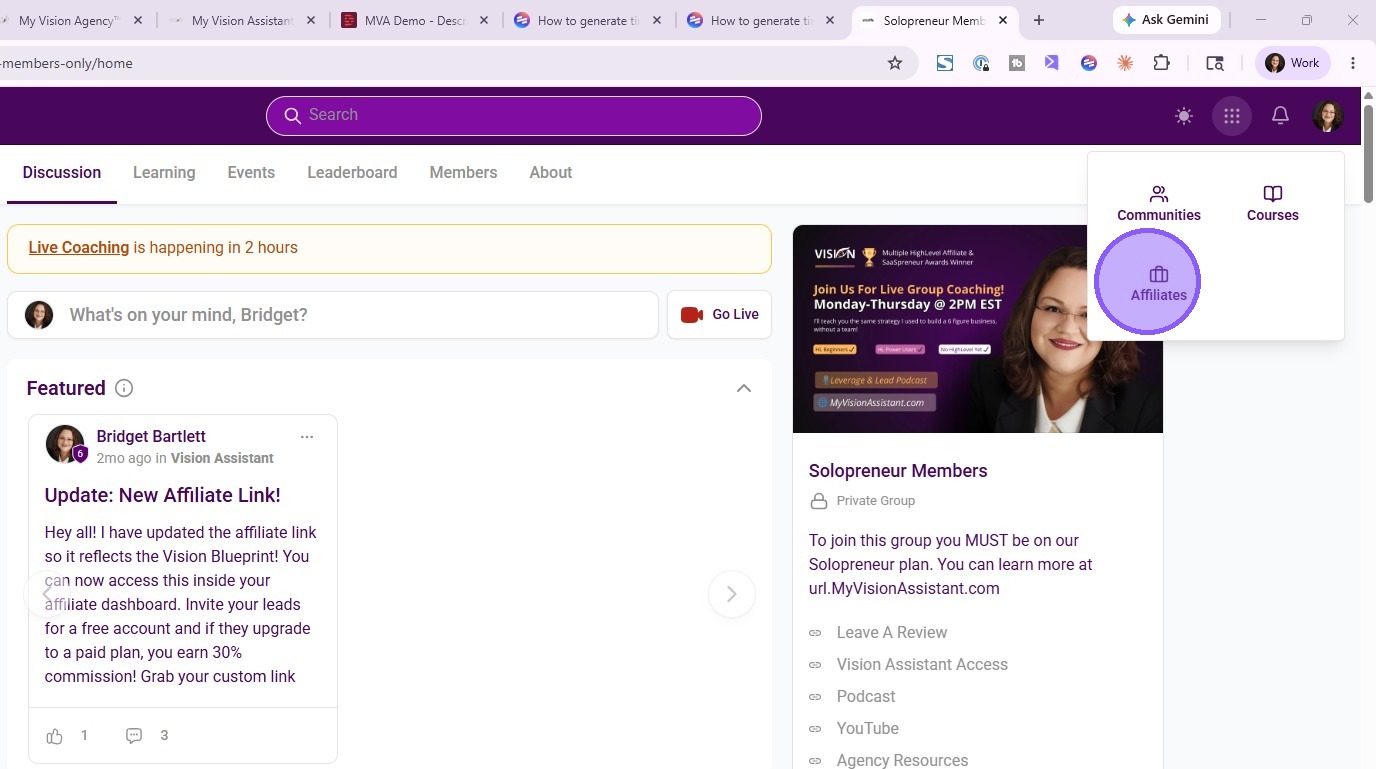Open the profile avatar in the purple header

(1328, 116)
